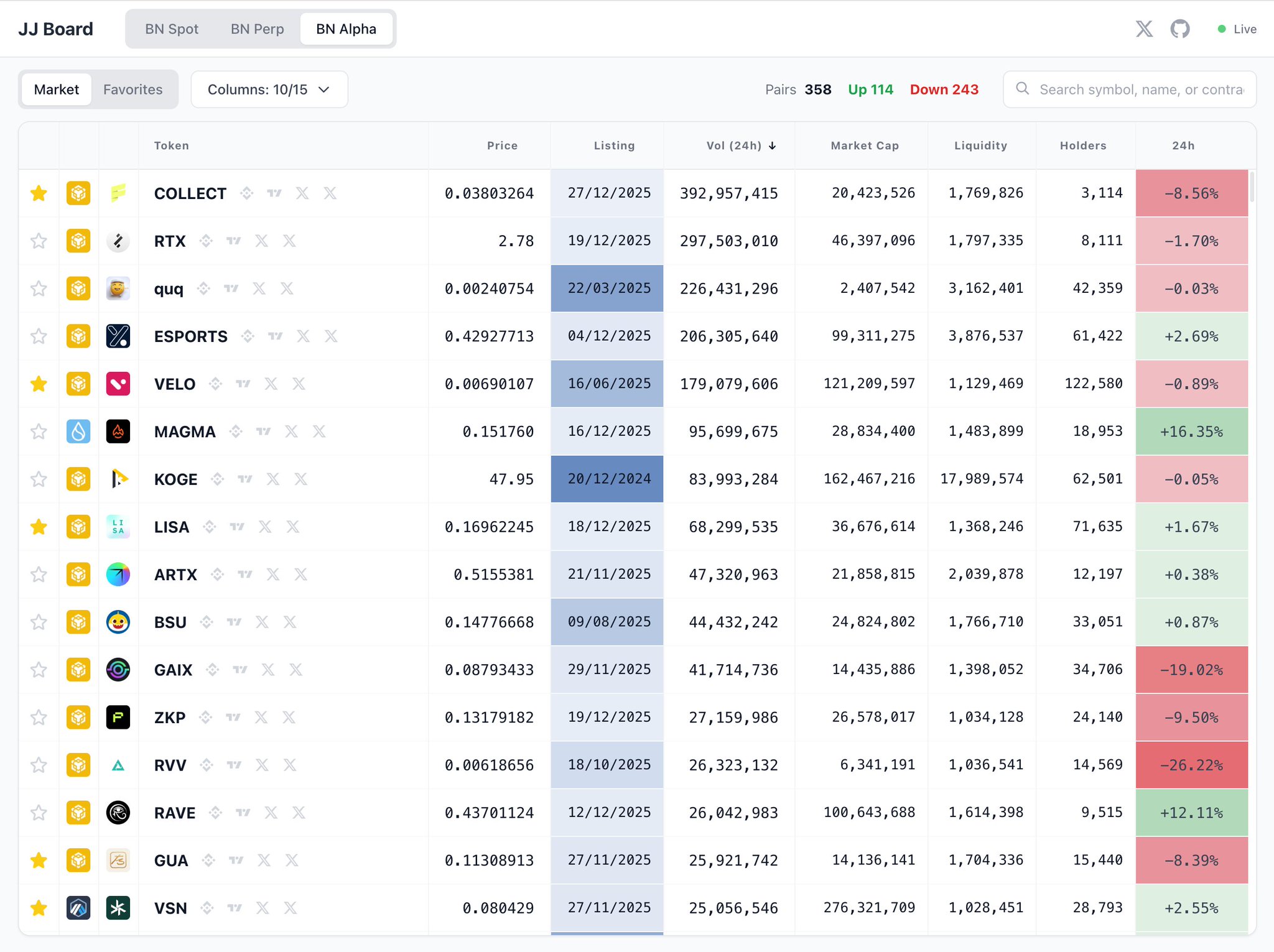
Task: Expand the Columns: 10/15 dropdown
Action: point(269,90)
